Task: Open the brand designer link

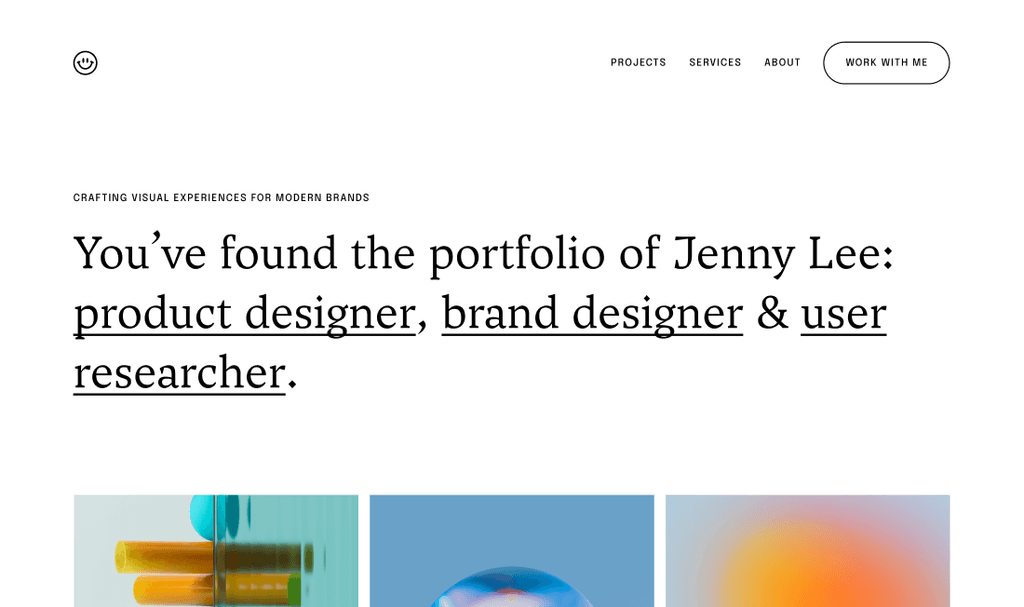Action: [592, 313]
